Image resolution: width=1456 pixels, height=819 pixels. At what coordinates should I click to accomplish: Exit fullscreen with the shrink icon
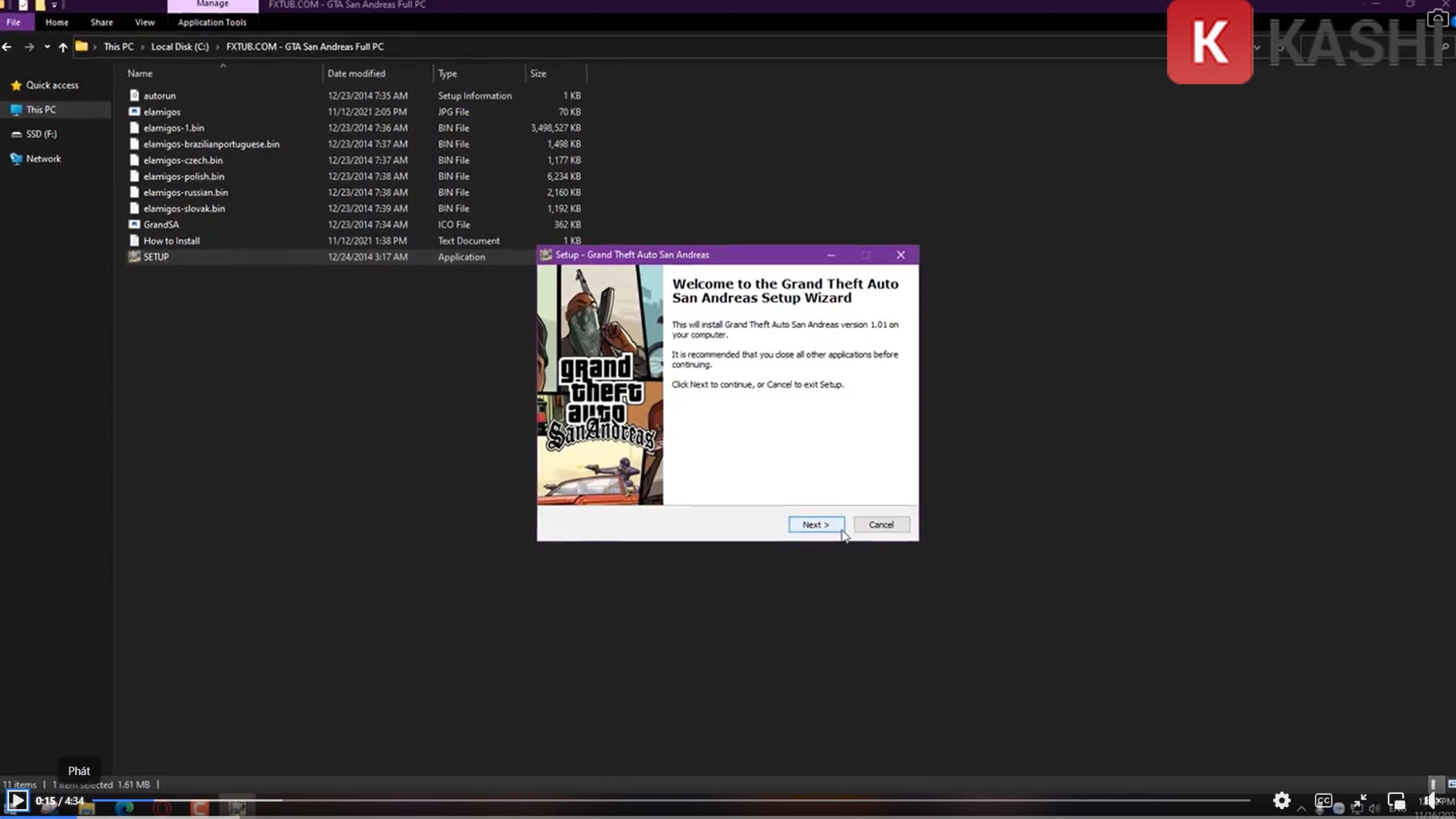[x=1360, y=801]
